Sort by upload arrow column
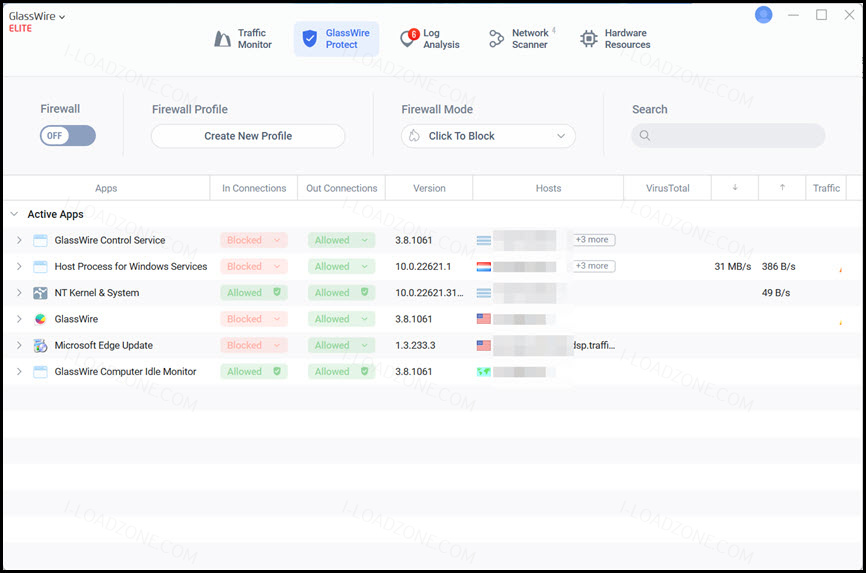866x573 pixels. [783, 188]
